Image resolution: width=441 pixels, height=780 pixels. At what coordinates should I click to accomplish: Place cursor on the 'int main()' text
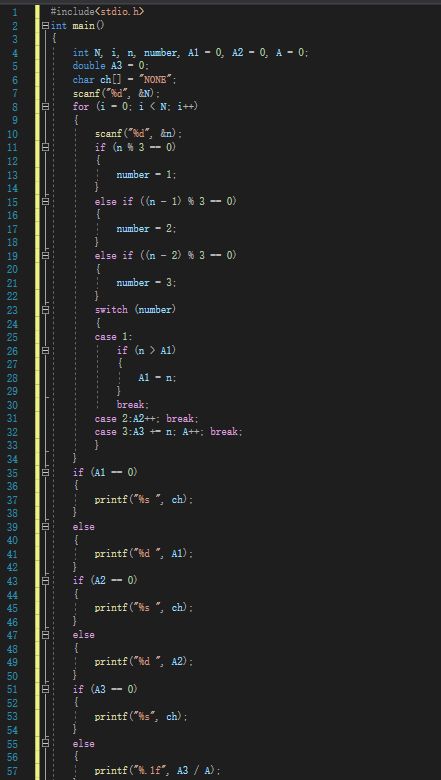pos(78,25)
